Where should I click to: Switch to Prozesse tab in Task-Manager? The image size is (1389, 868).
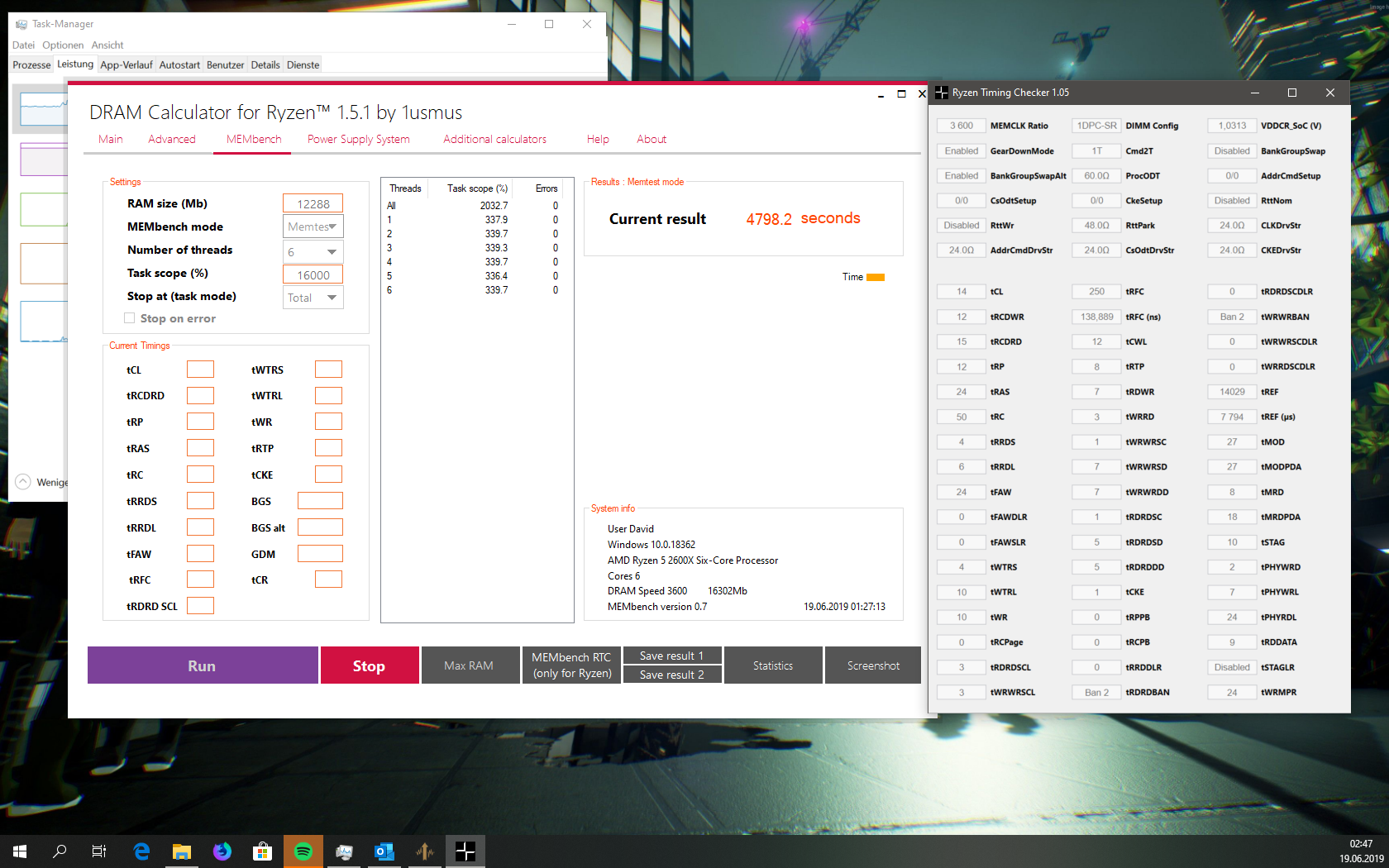click(x=31, y=65)
